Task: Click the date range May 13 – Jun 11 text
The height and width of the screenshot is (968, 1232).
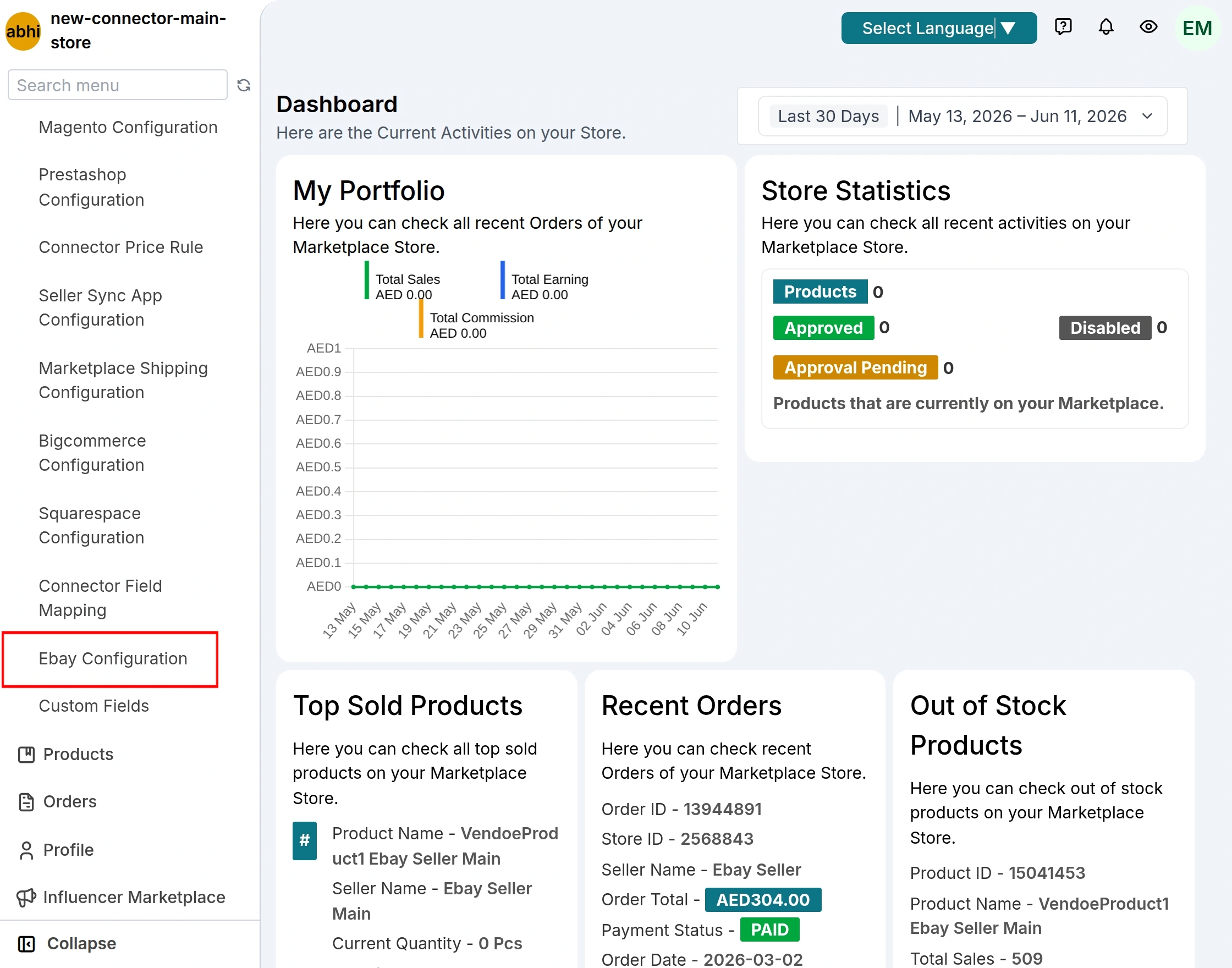Action: 1017,116
